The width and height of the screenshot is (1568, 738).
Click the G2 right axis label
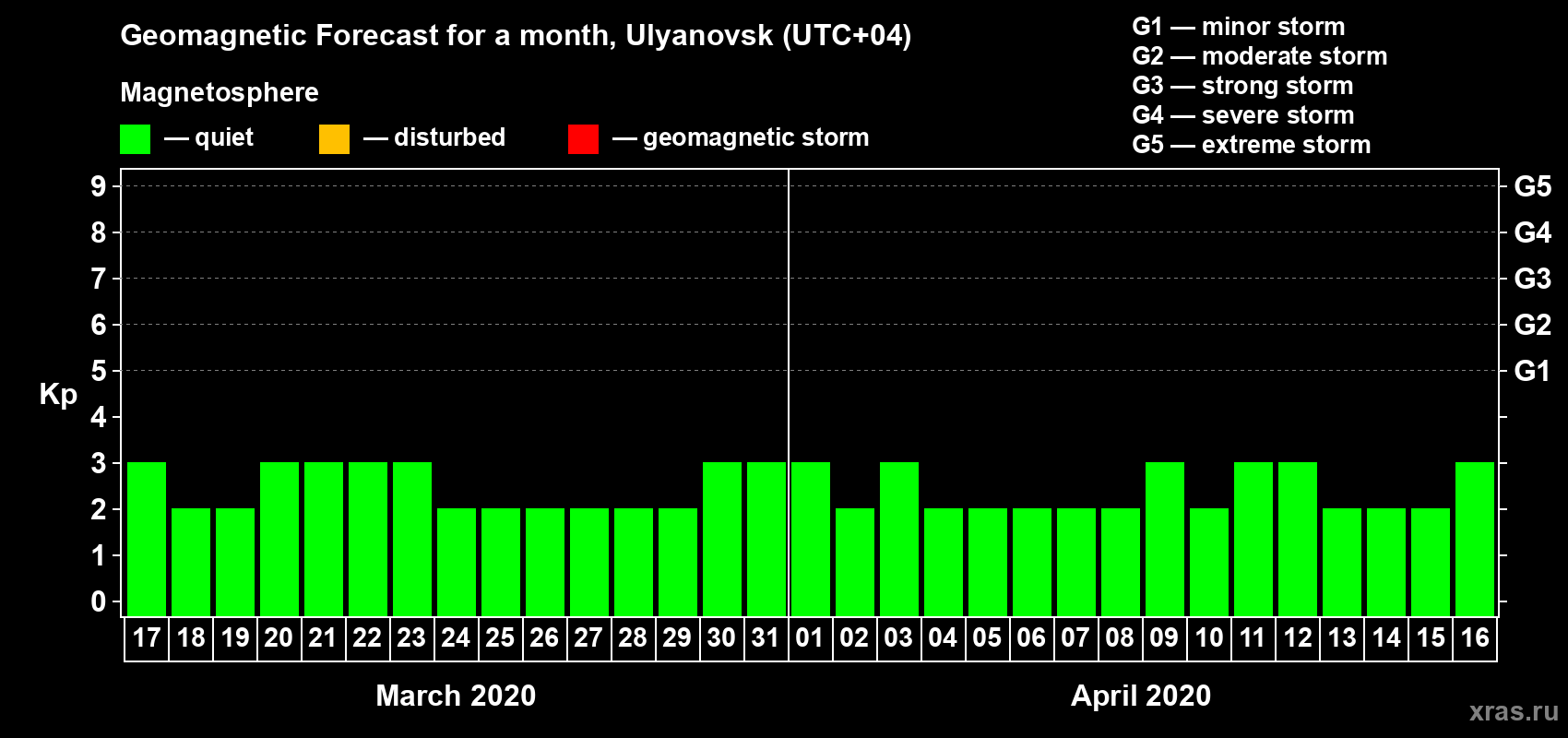coord(1533,325)
